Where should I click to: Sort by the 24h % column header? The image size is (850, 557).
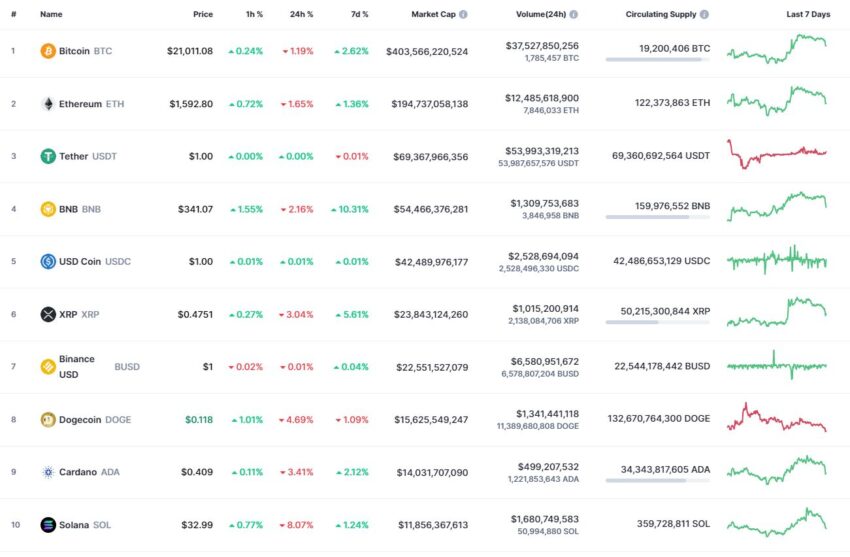301,15
